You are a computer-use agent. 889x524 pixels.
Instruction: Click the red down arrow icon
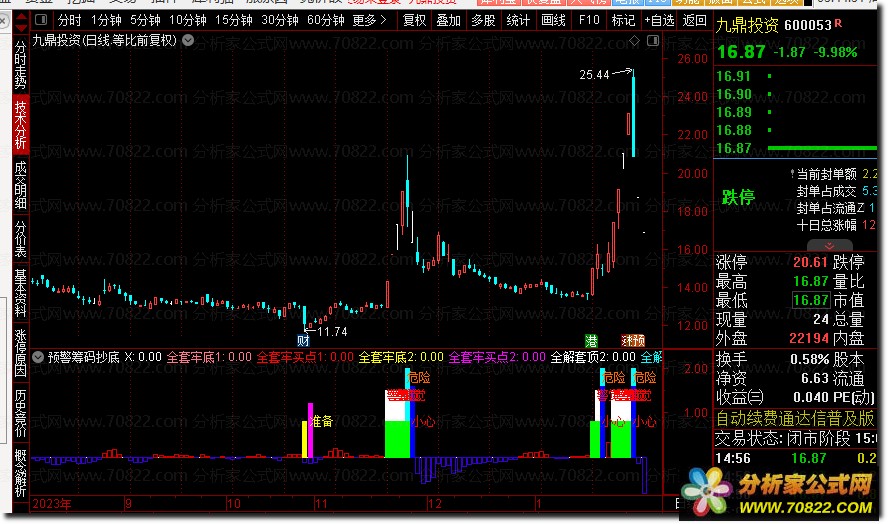21,27
